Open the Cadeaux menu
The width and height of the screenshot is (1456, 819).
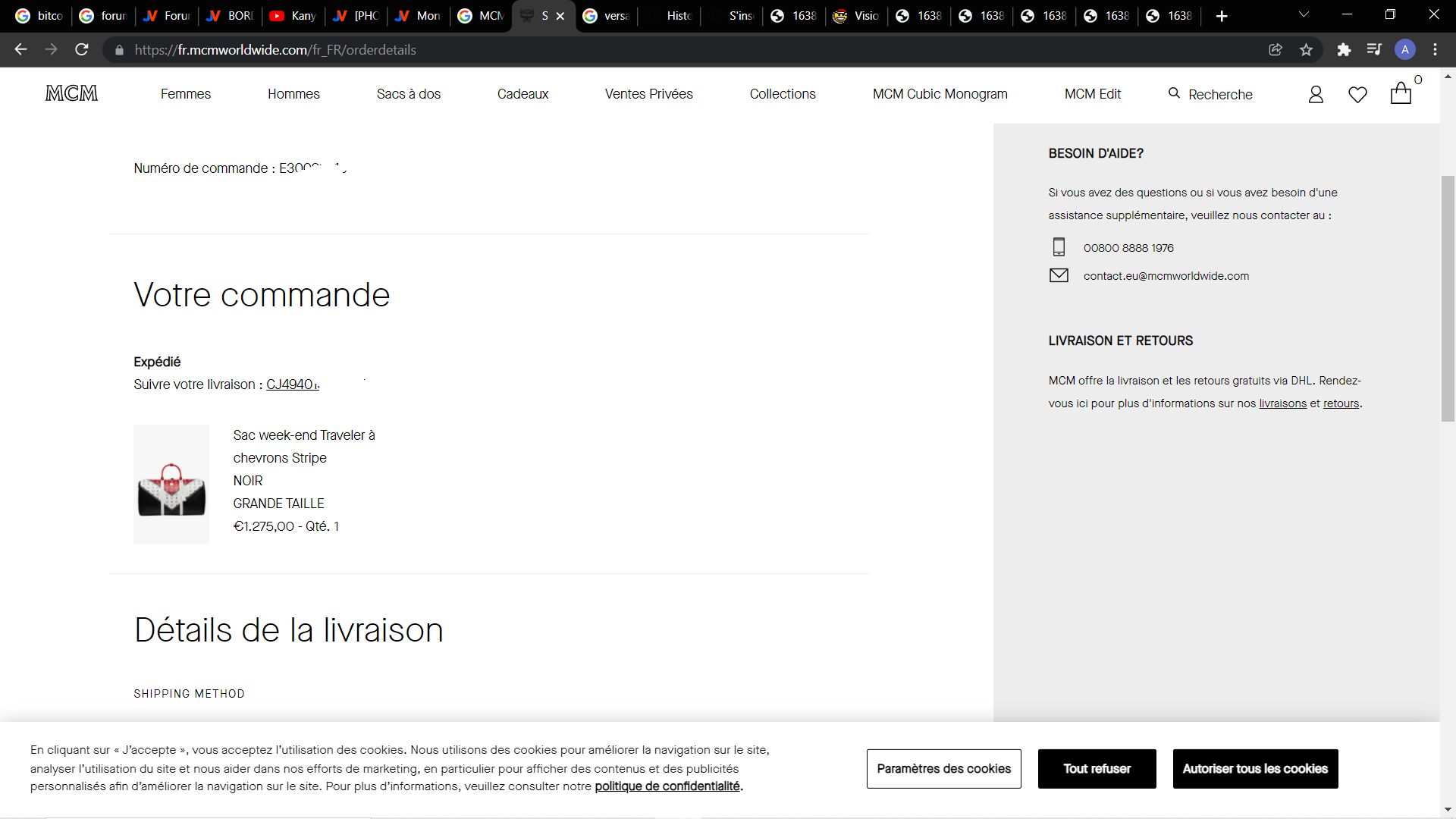522,94
